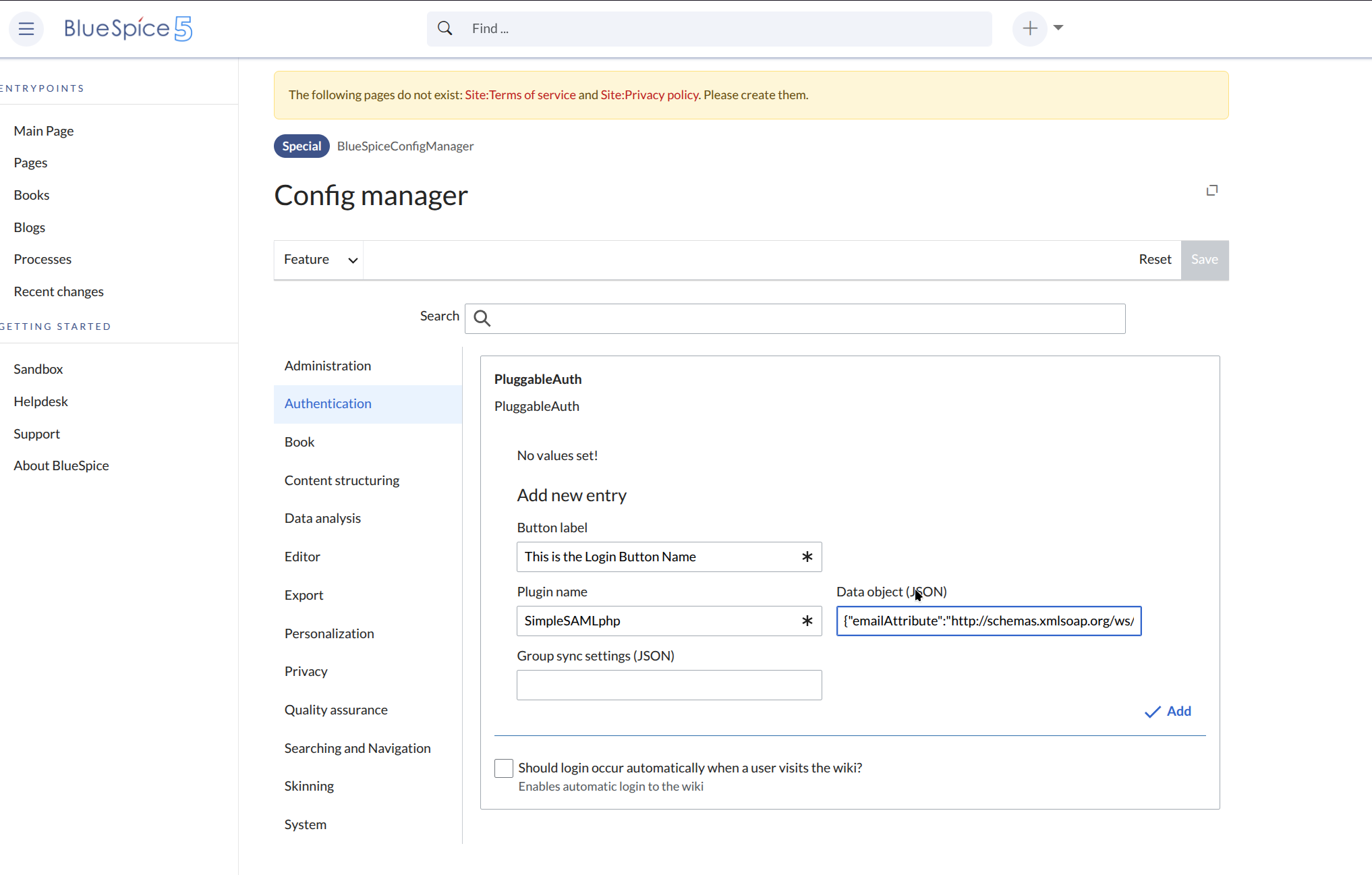Click the Reset button
The height and width of the screenshot is (875, 1372).
pyautogui.click(x=1155, y=260)
